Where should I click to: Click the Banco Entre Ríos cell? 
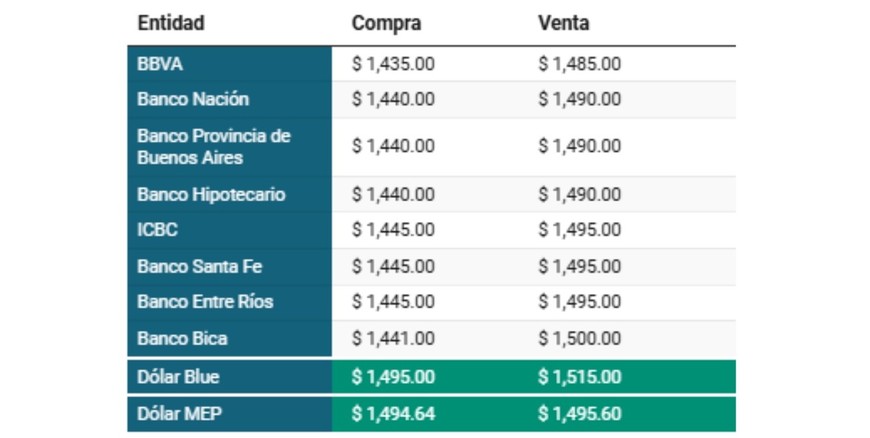click(x=205, y=301)
